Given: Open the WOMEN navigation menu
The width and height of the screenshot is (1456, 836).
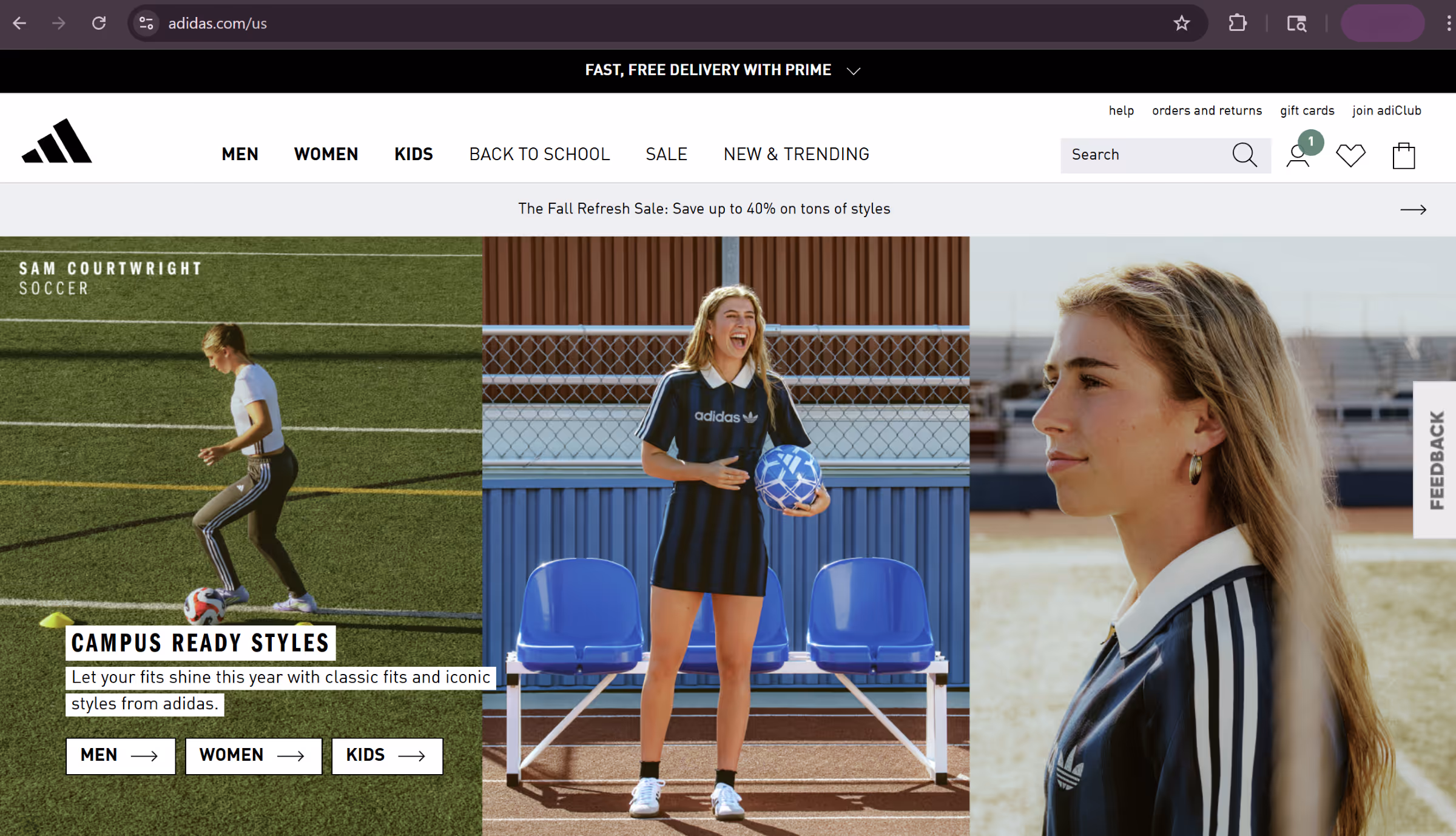Looking at the screenshot, I should [326, 154].
